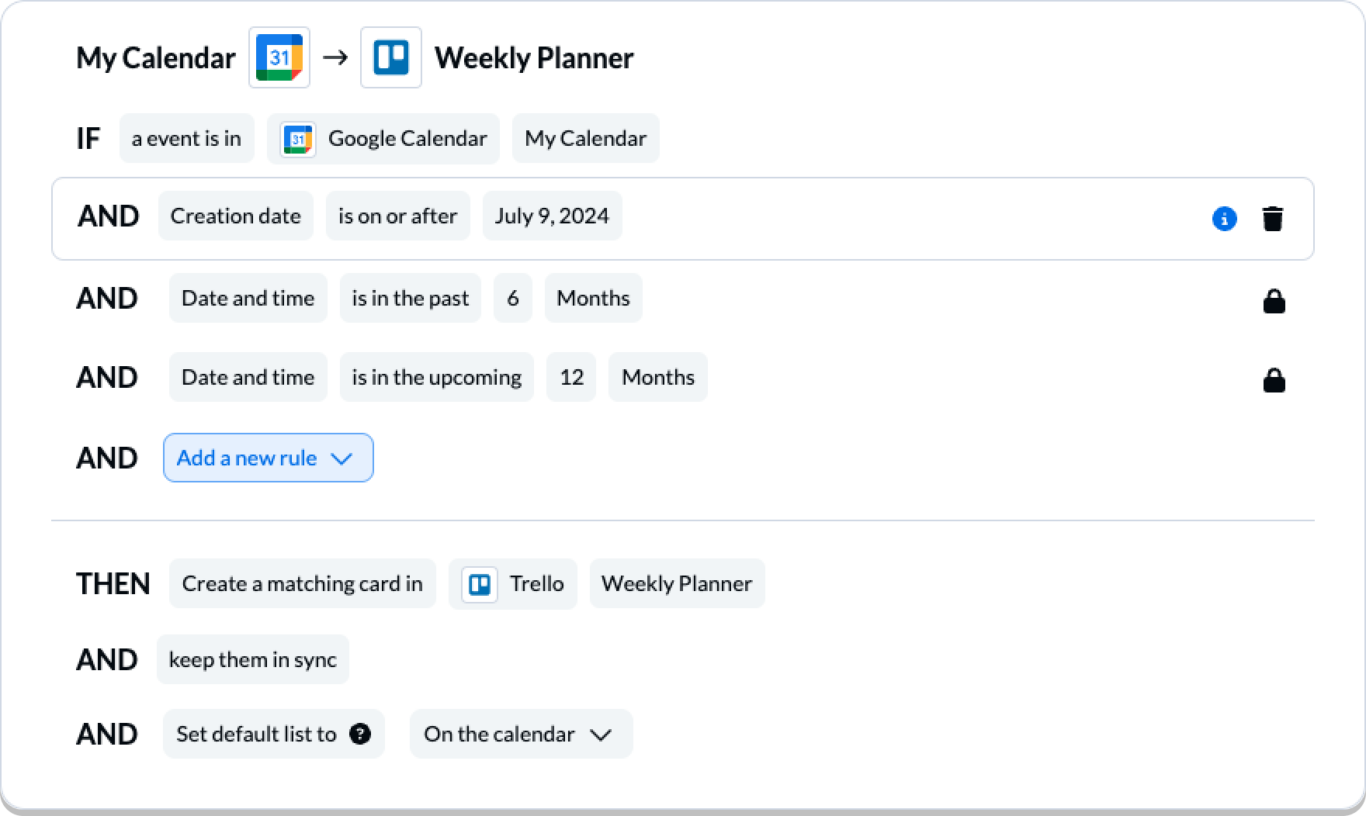
Task: Click the 'is in the upcoming' condition chip
Action: [x=437, y=377]
